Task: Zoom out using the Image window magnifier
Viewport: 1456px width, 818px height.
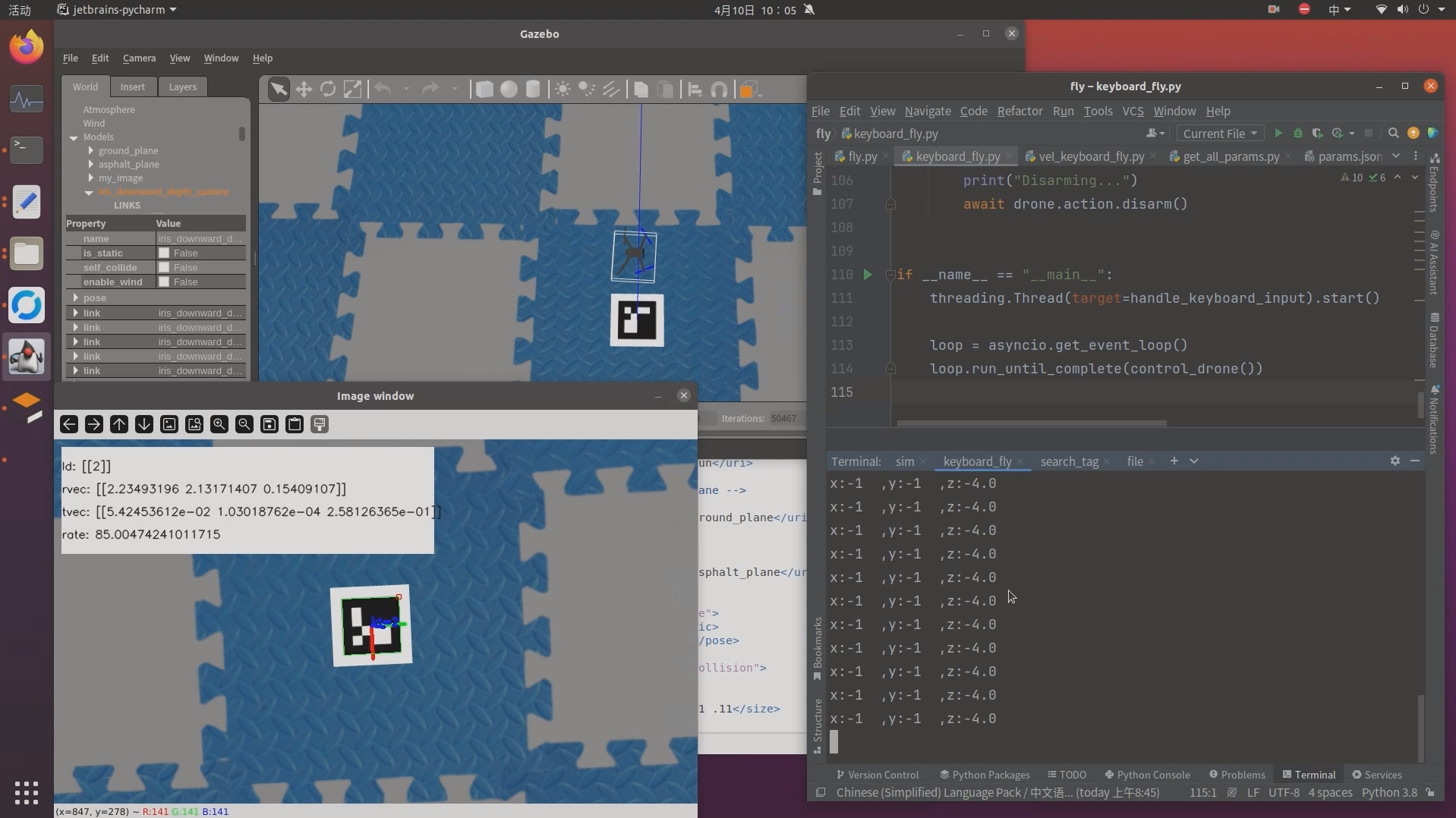Action: click(244, 424)
